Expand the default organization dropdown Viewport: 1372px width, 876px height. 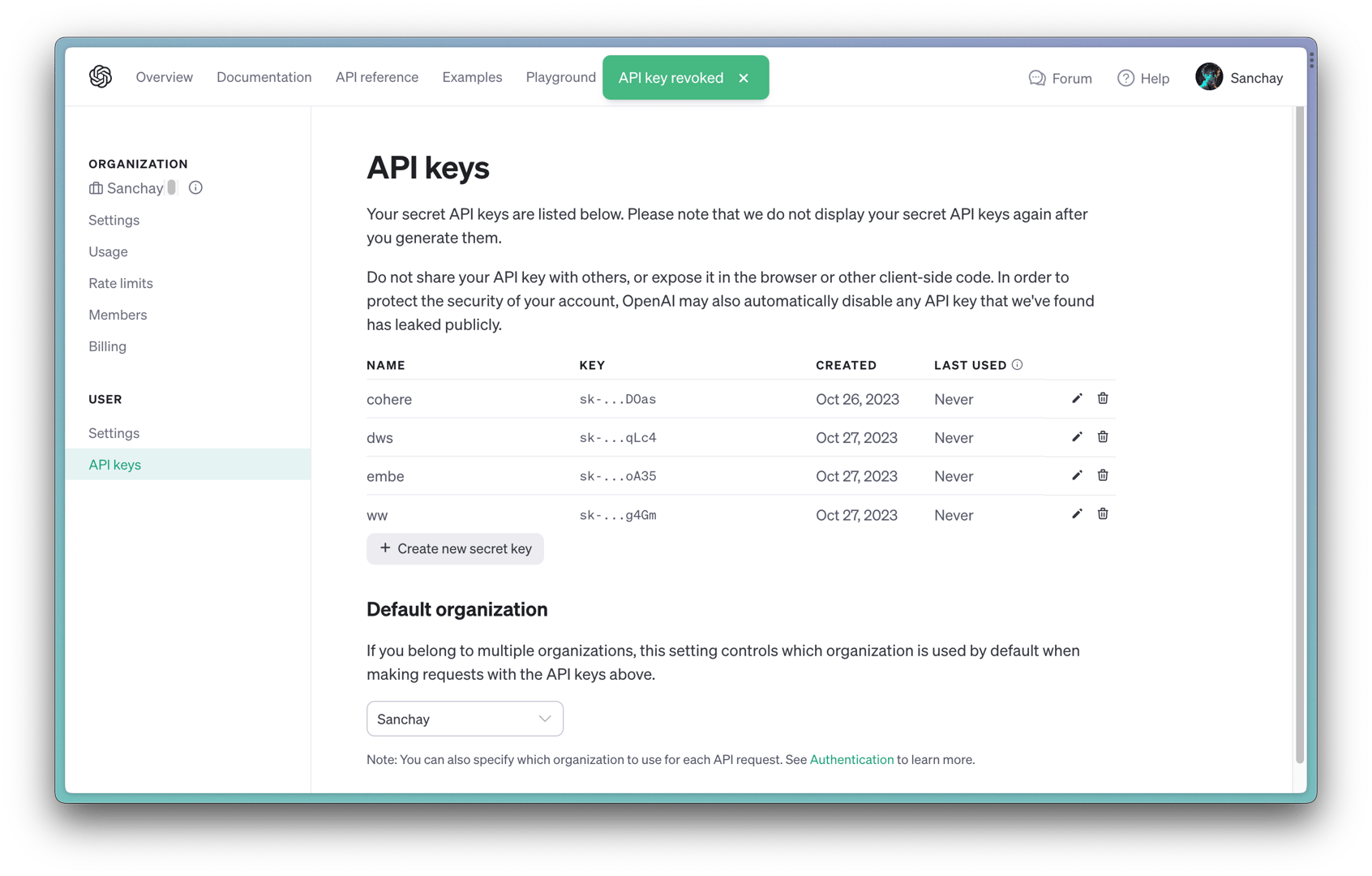(x=465, y=719)
